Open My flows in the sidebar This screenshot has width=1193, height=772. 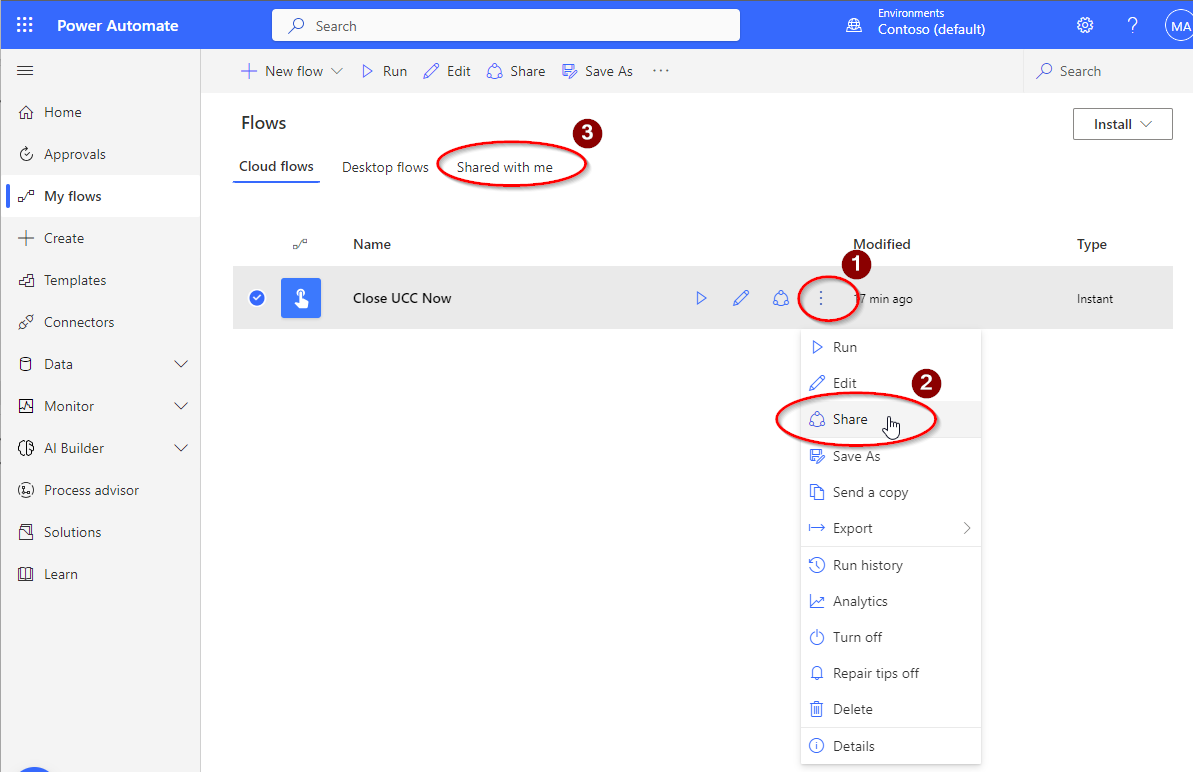[x=100, y=196]
